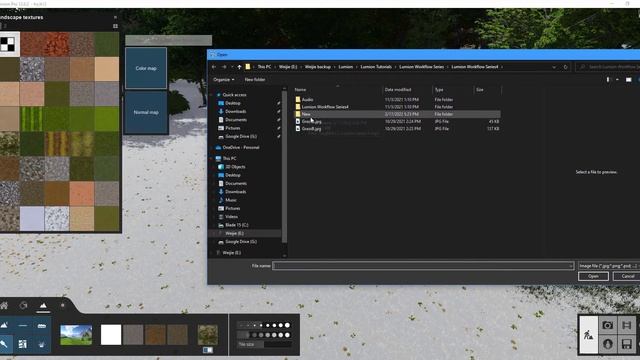This screenshot has width=640, height=360.
Task: Open 3D Objects in the sidebar
Action: pos(235,167)
